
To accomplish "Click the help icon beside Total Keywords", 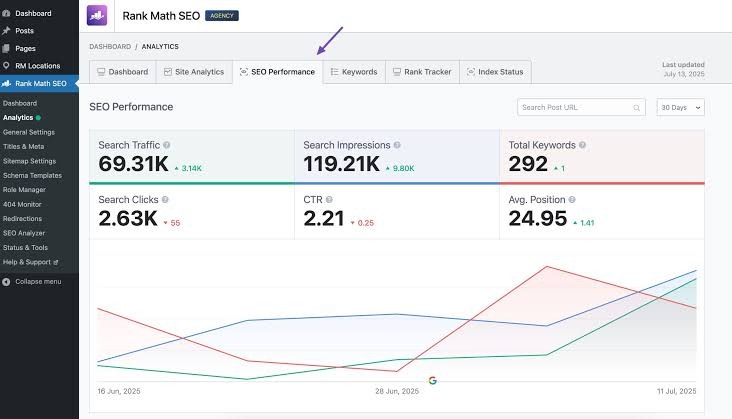I will coord(582,145).
